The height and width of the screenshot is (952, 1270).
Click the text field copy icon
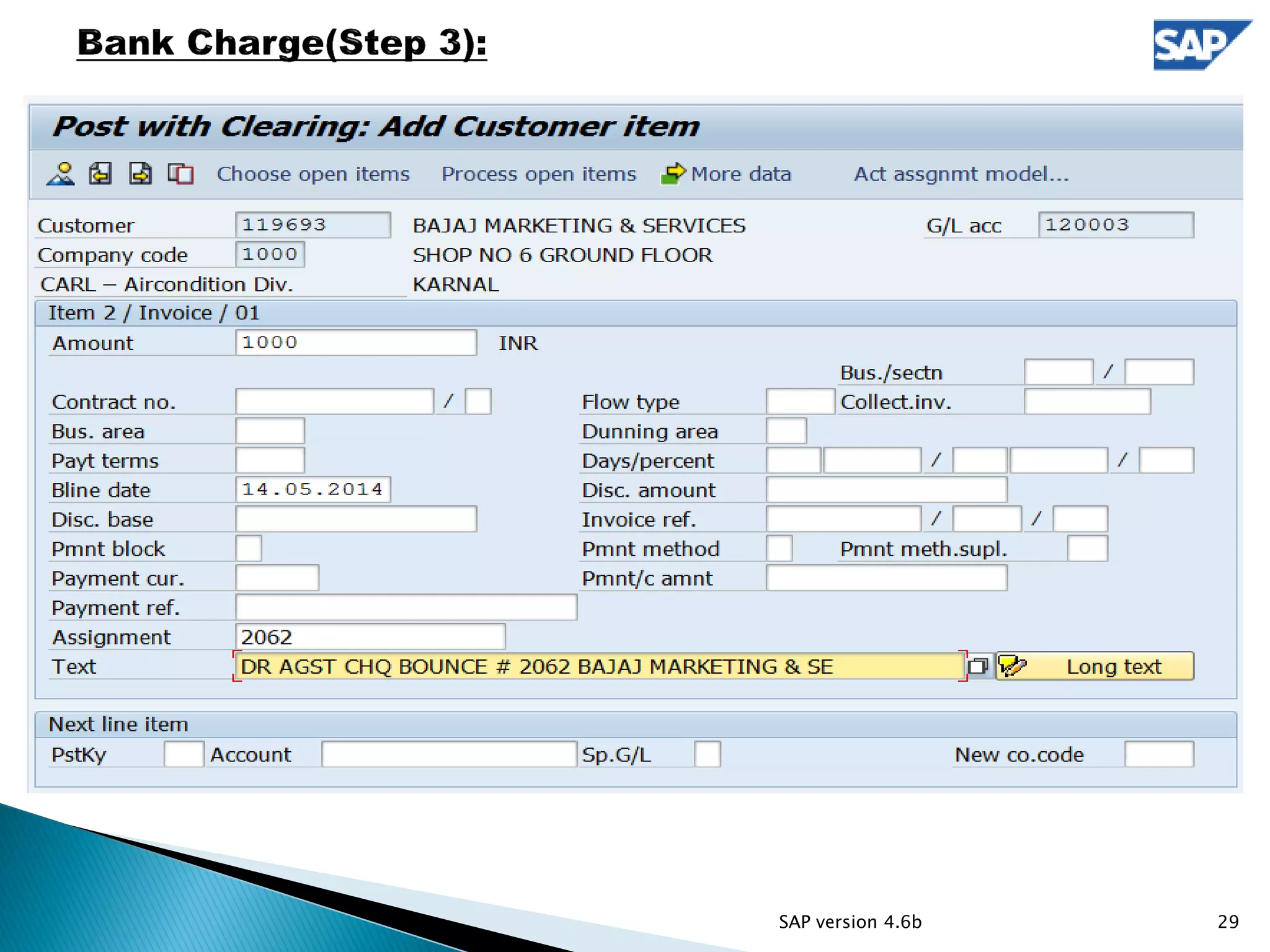(x=978, y=666)
